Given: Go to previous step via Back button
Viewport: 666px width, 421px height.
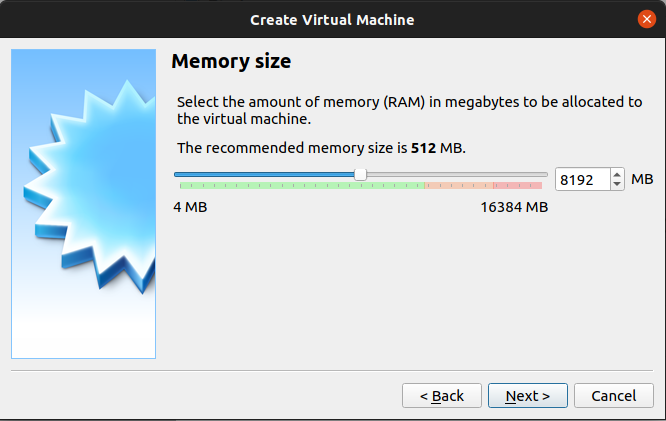Looking at the screenshot, I should tap(441, 396).
